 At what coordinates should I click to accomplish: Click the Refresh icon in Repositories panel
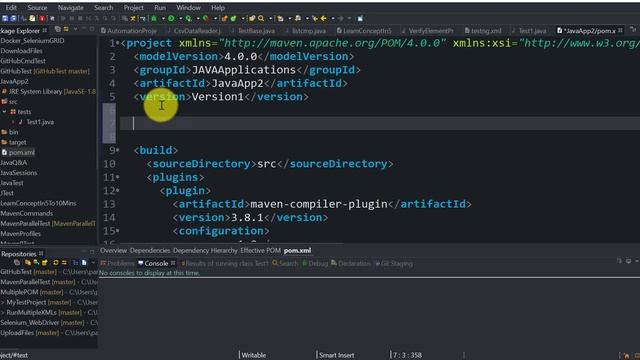point(55,262)
